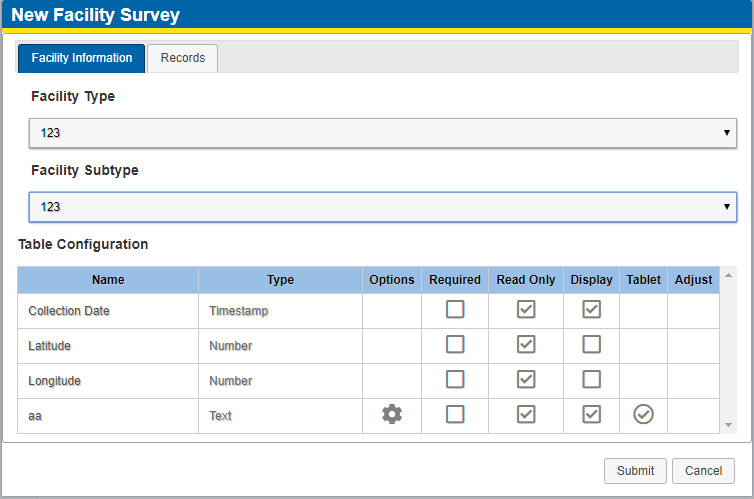Select the Facility Information tab
The width and height of the screenshot is (754, 499).
click(82, 58)
